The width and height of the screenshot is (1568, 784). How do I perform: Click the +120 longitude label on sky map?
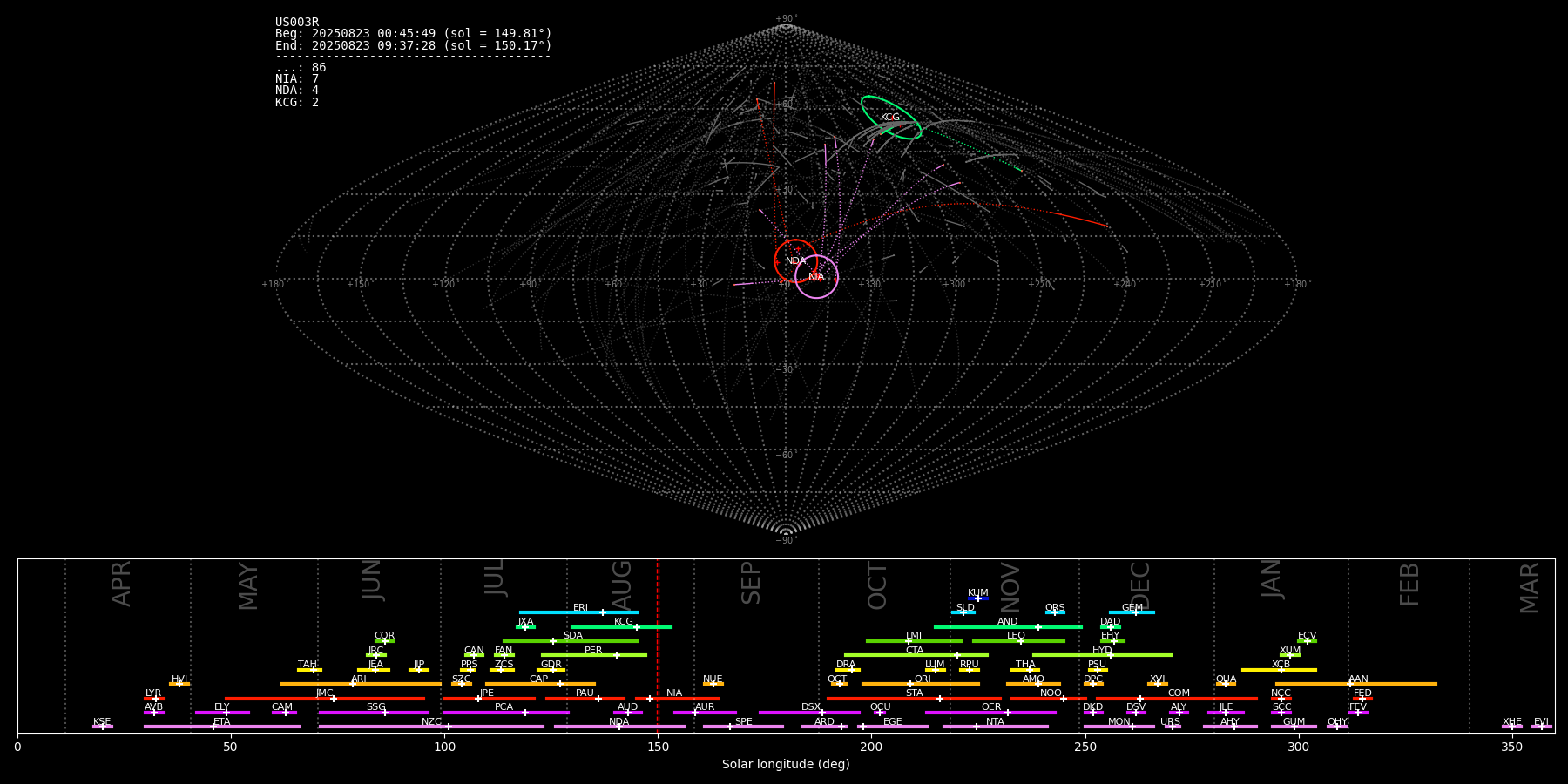pyautogui.click(x=443, y=285)
